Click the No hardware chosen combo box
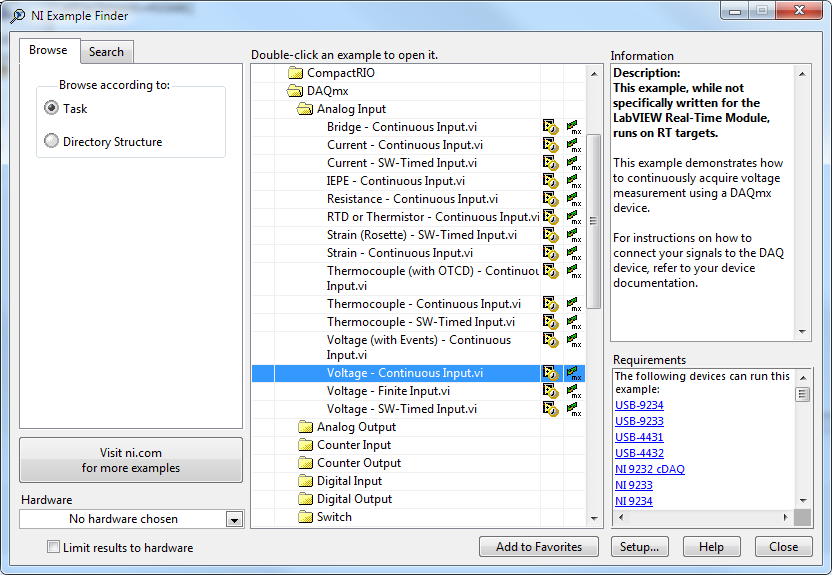The image size is (832, 575). click(x=131, y=519)
